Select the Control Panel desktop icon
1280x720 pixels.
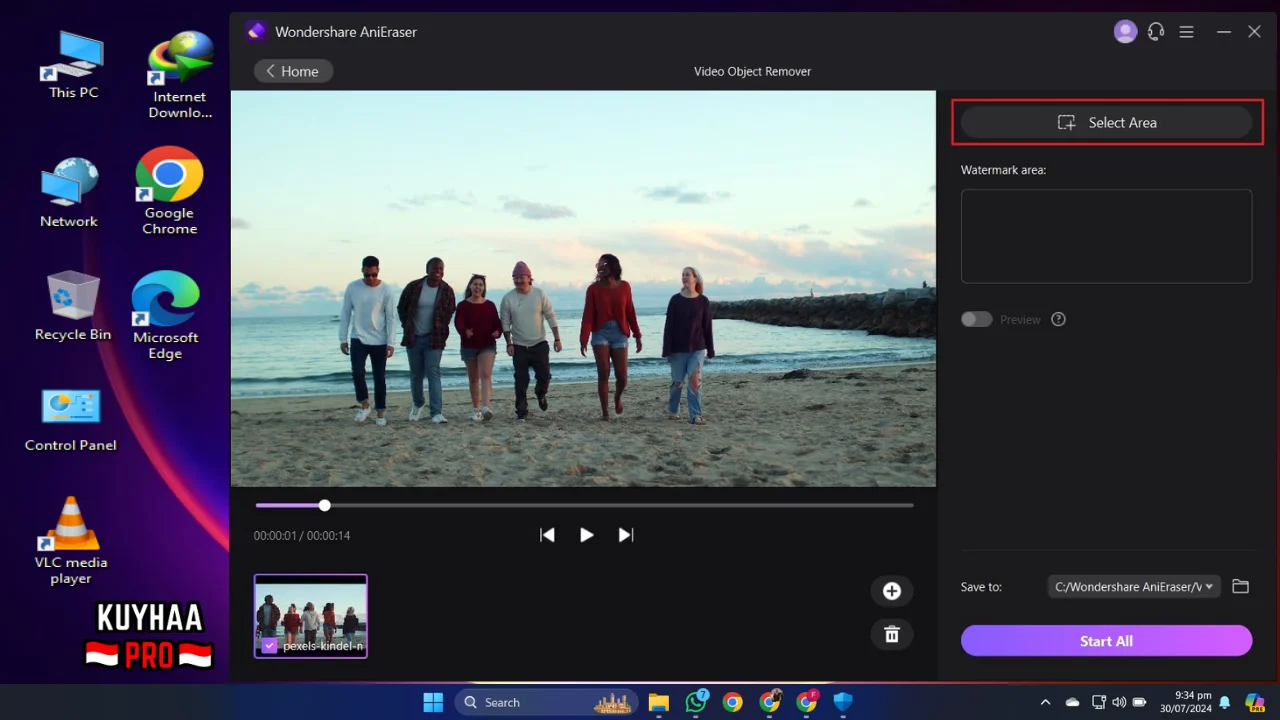[71, 419]
